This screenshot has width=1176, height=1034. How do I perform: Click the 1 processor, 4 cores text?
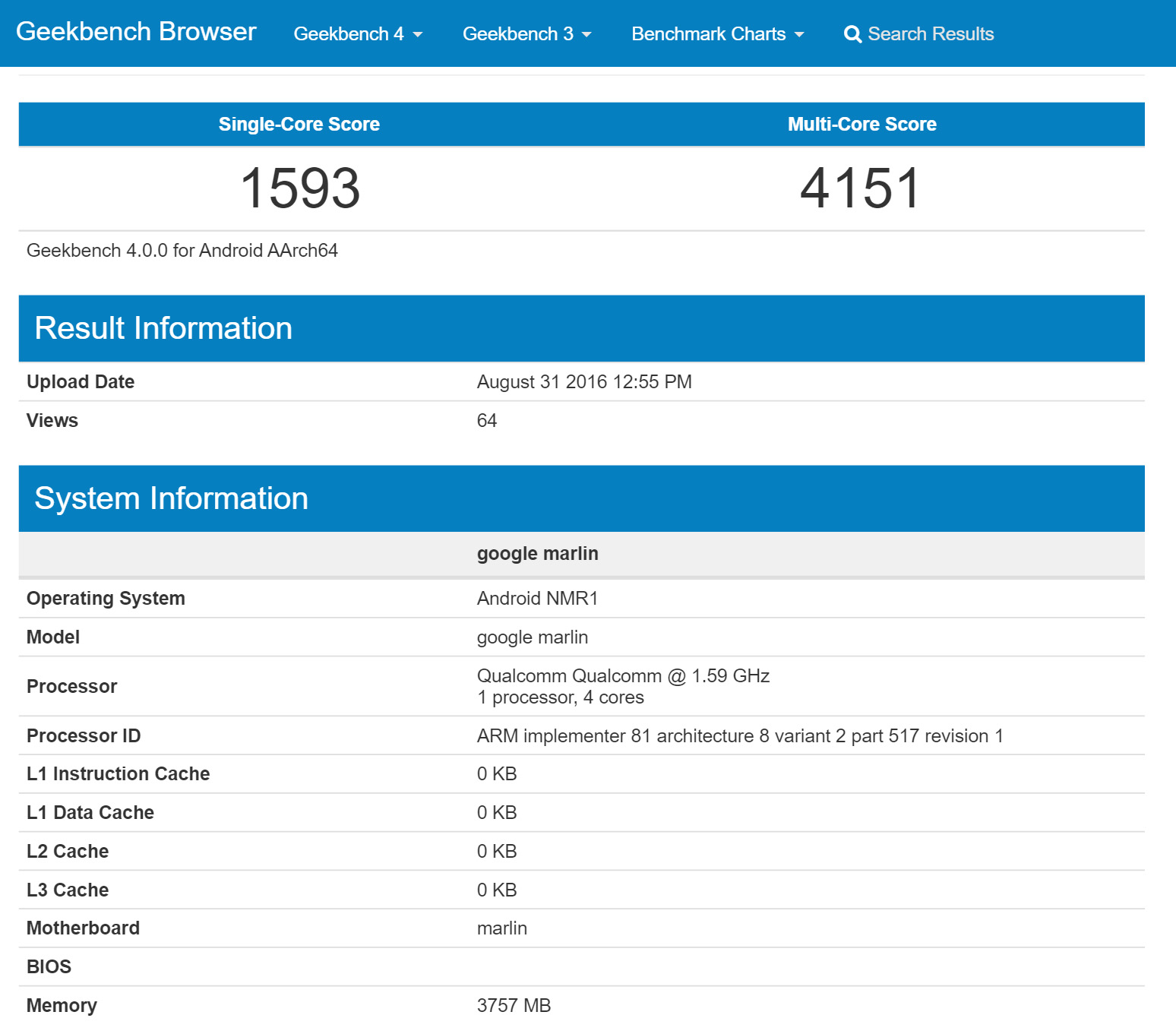click(x=561, y=697)
